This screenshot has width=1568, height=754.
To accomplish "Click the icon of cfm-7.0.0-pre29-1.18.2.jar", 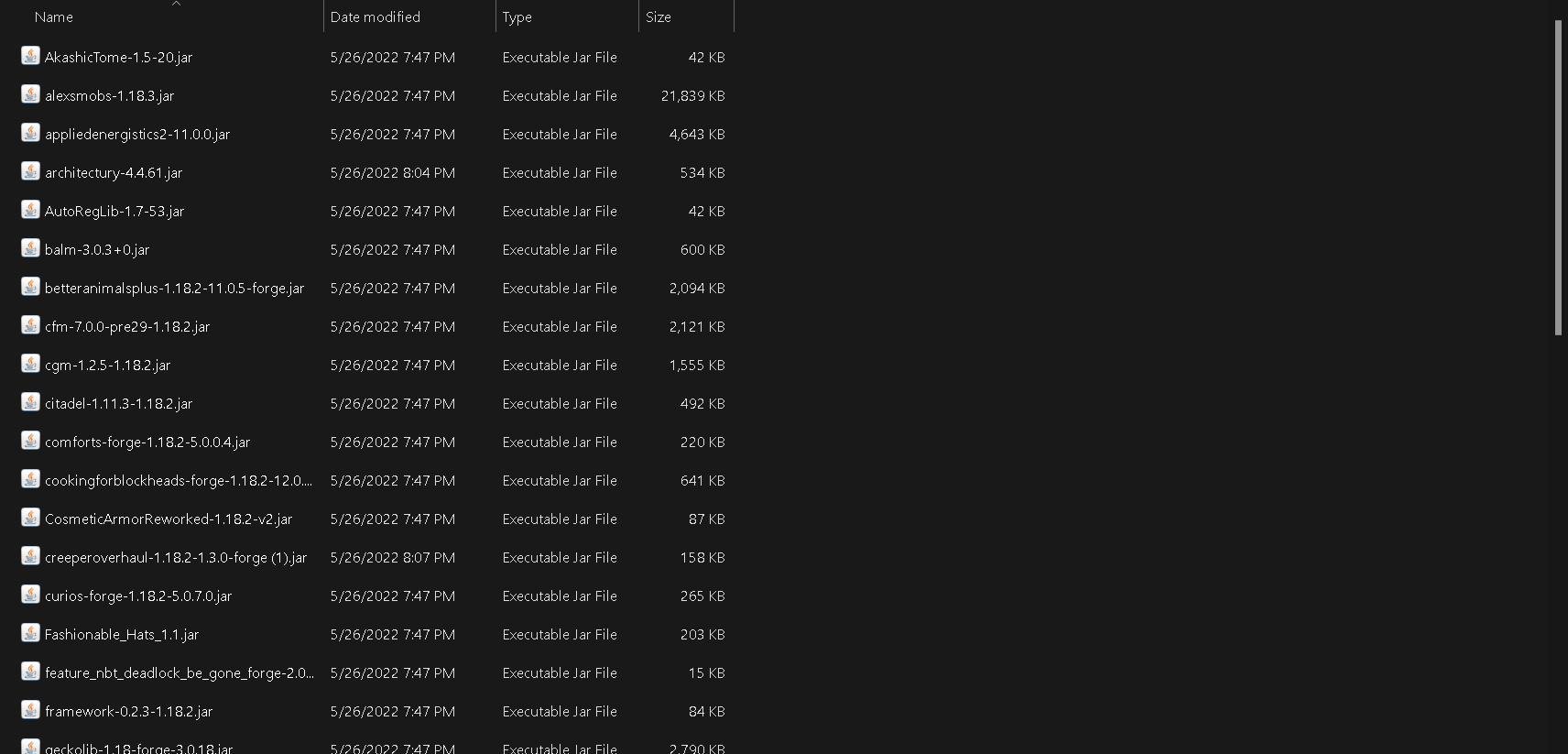I will 30,325.
